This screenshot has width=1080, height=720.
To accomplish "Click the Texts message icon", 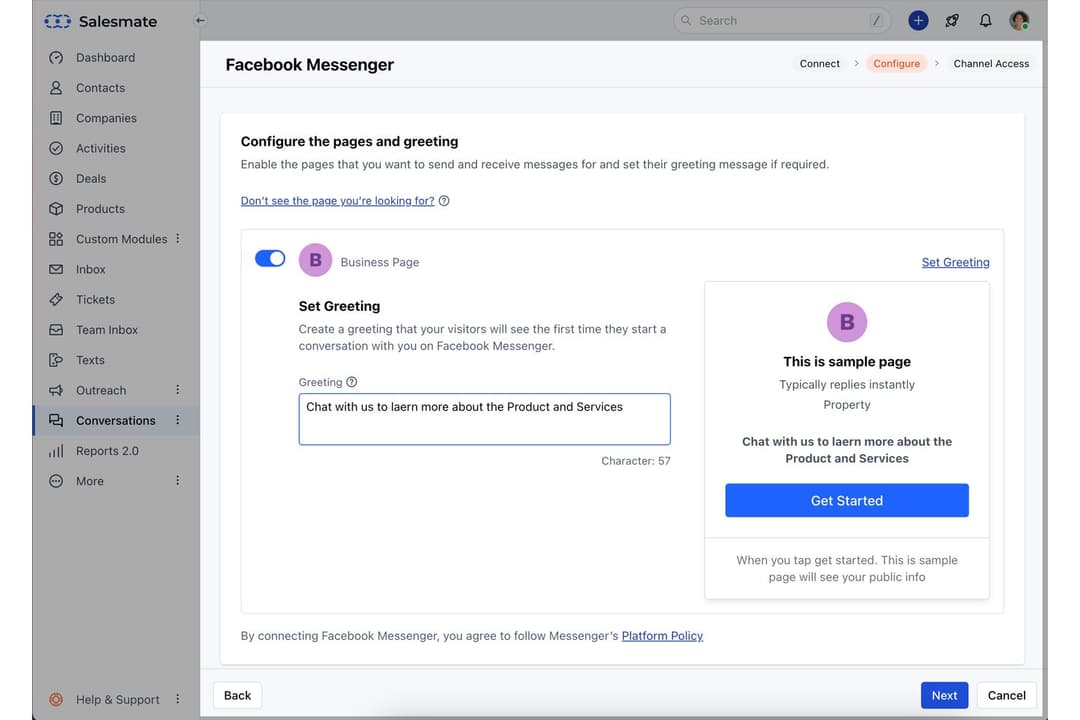I will coord(56,360).
